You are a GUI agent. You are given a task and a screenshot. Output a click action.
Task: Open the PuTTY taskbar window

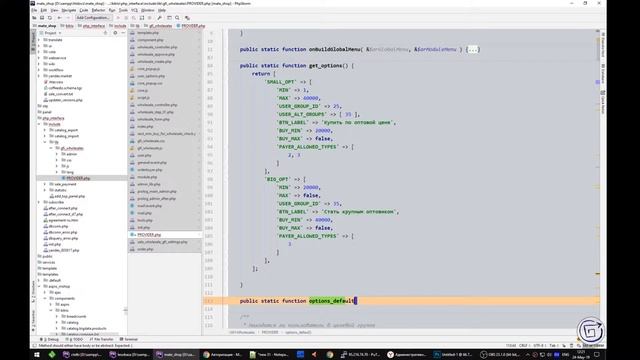point(361,355)
